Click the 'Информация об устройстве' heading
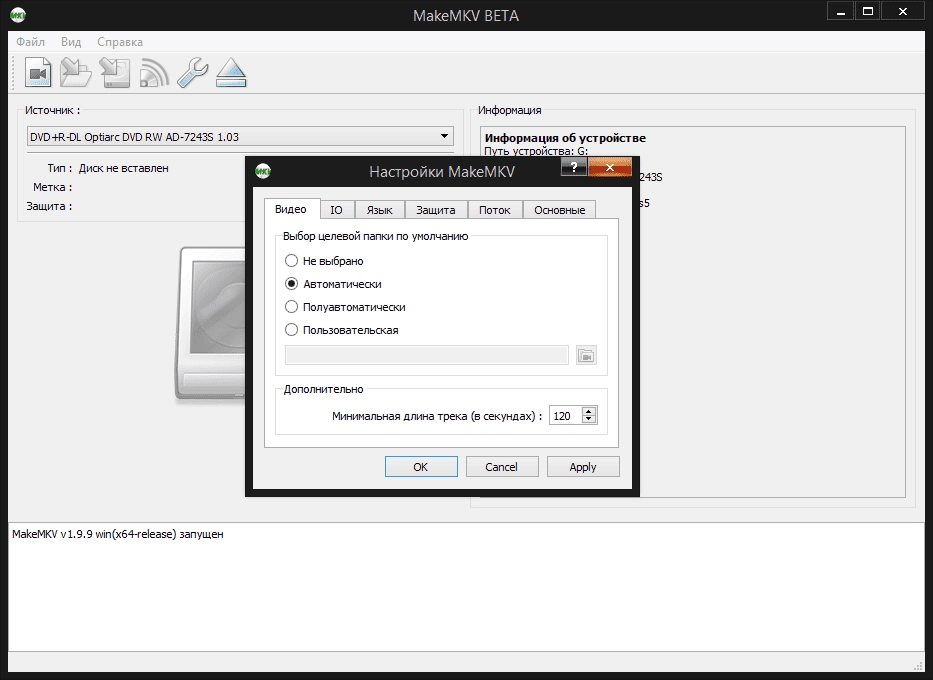Viewport: 933px width, 680px height. click(x=565, y=138)
